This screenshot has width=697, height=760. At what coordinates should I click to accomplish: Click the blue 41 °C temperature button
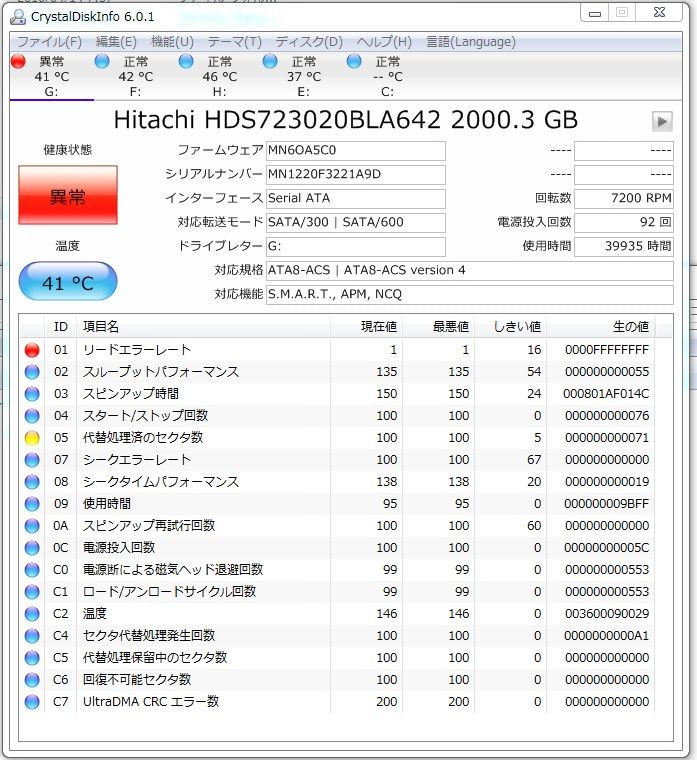pyautogui.click(x=68, y=282)
